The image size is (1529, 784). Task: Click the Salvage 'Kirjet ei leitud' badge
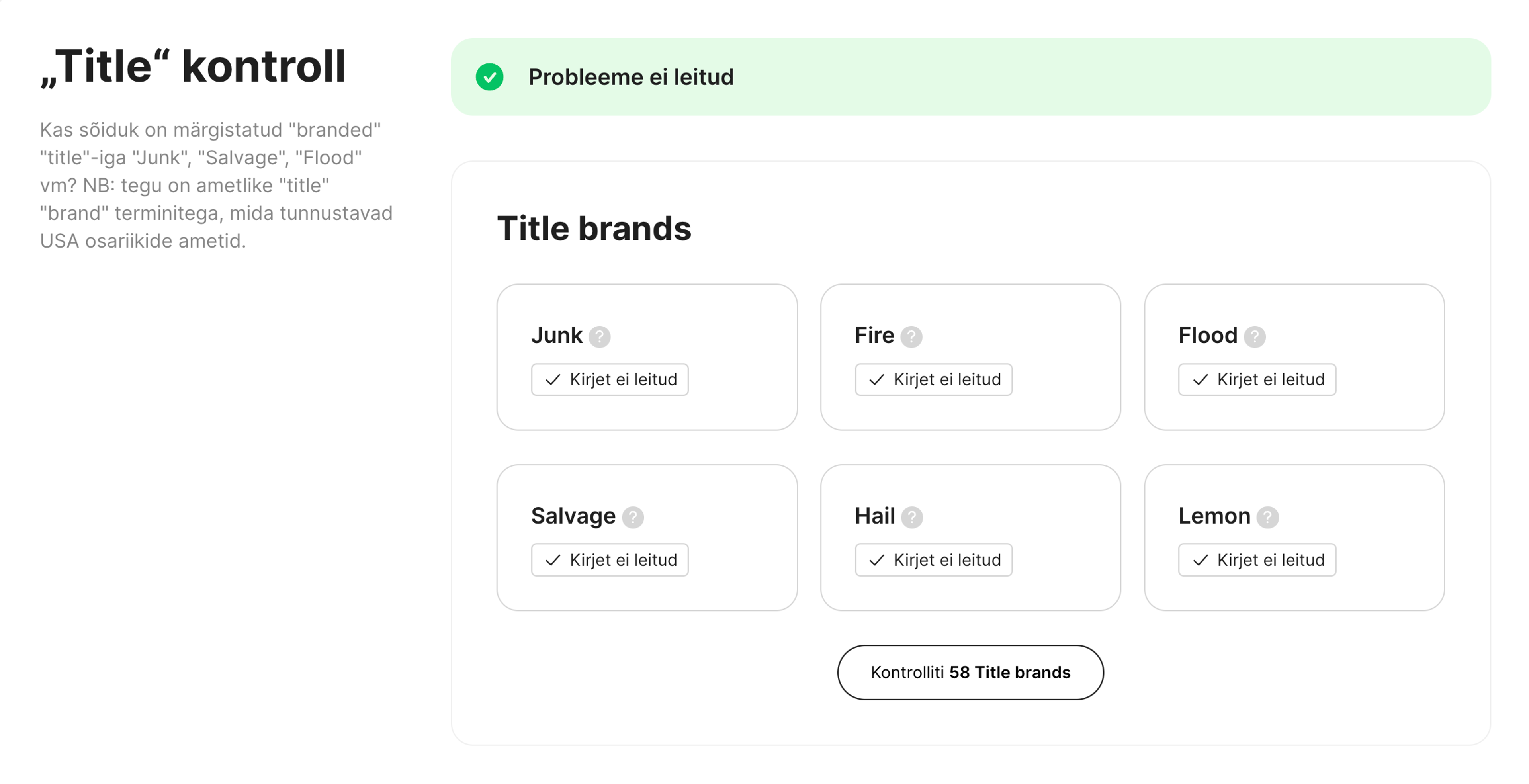click(x=610, y=560)
